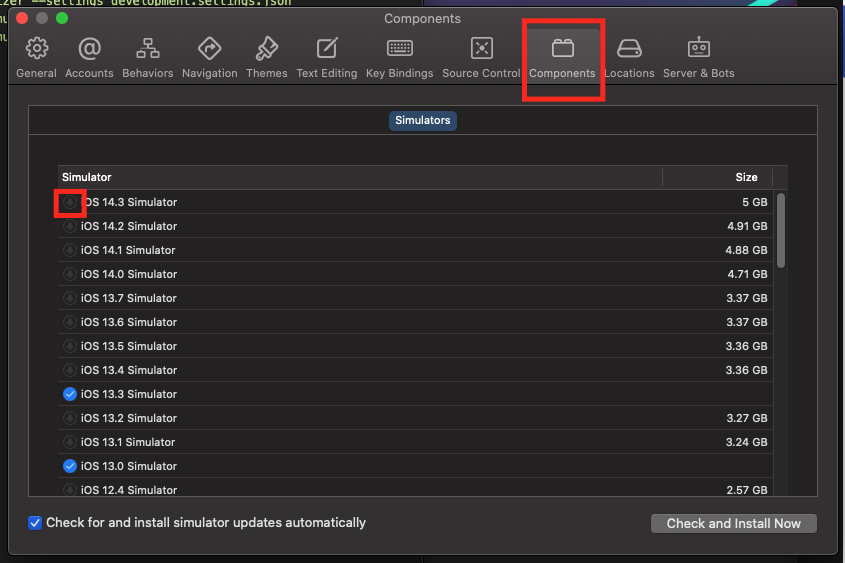The height and width of the screenshot is (563, 845).
Task: Open the Text Editing preferences pane
Action: 327,57
